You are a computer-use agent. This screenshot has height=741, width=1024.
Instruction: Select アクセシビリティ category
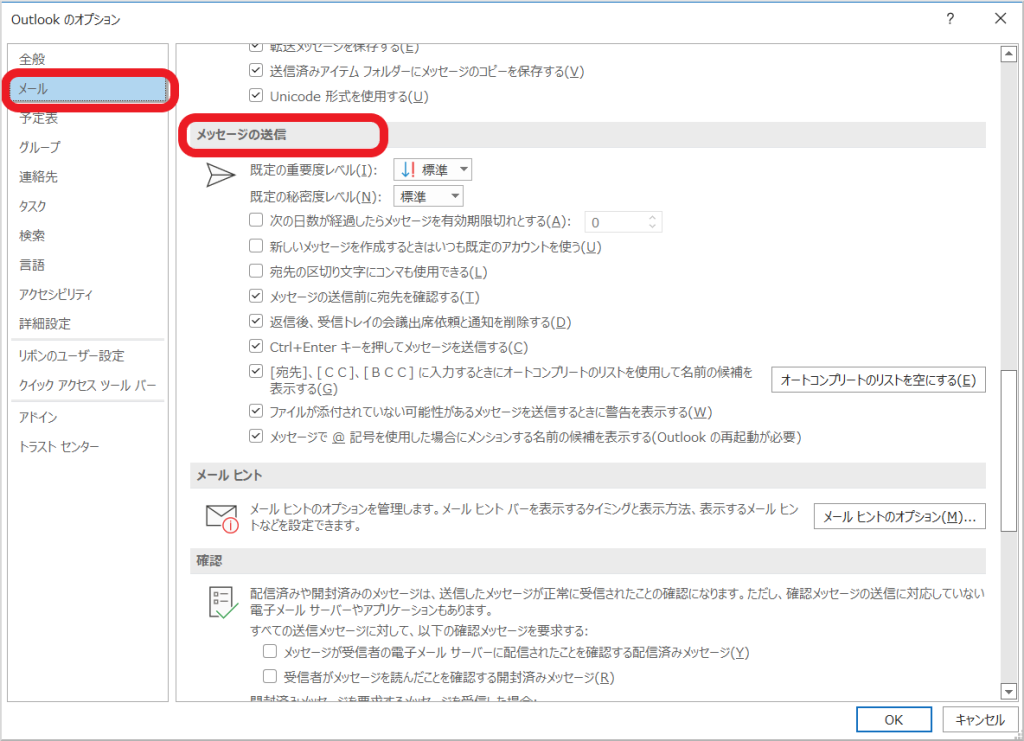[88, 294]
